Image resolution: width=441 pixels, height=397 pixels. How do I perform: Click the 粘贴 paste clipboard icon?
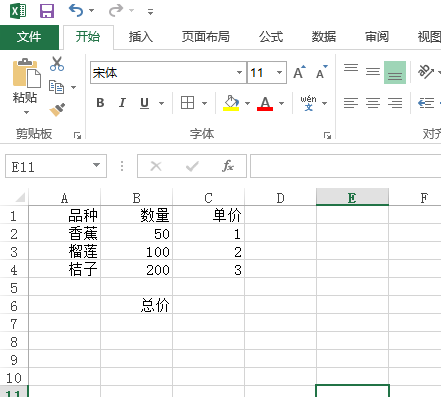coord(26,73)
